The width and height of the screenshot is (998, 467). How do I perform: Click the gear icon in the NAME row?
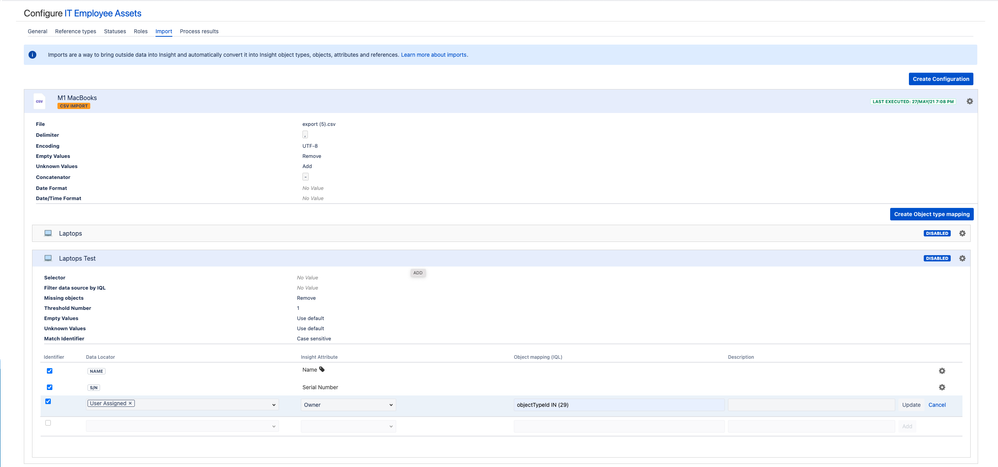[x=941, y=371]
